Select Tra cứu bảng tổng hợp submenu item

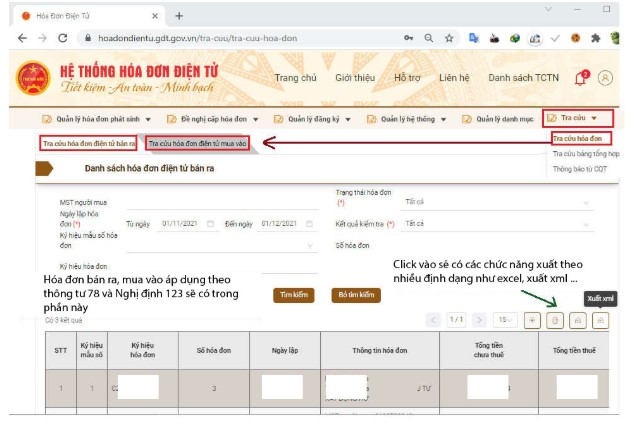[586, 154]
